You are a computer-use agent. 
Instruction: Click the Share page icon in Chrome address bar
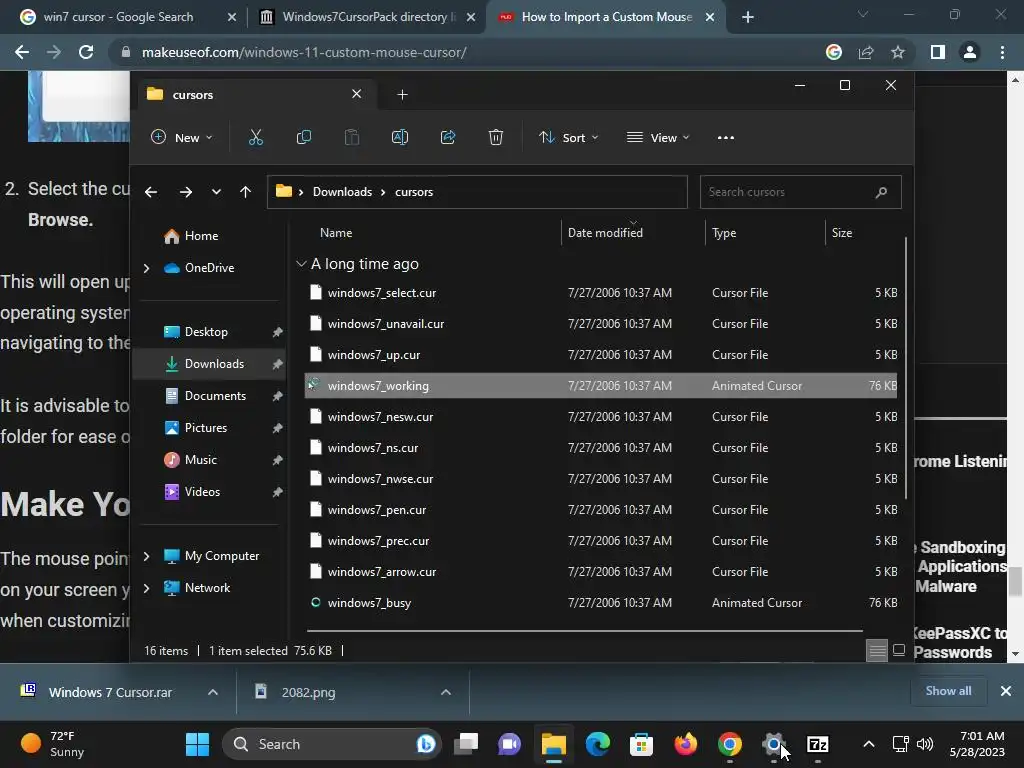(866, 52)
